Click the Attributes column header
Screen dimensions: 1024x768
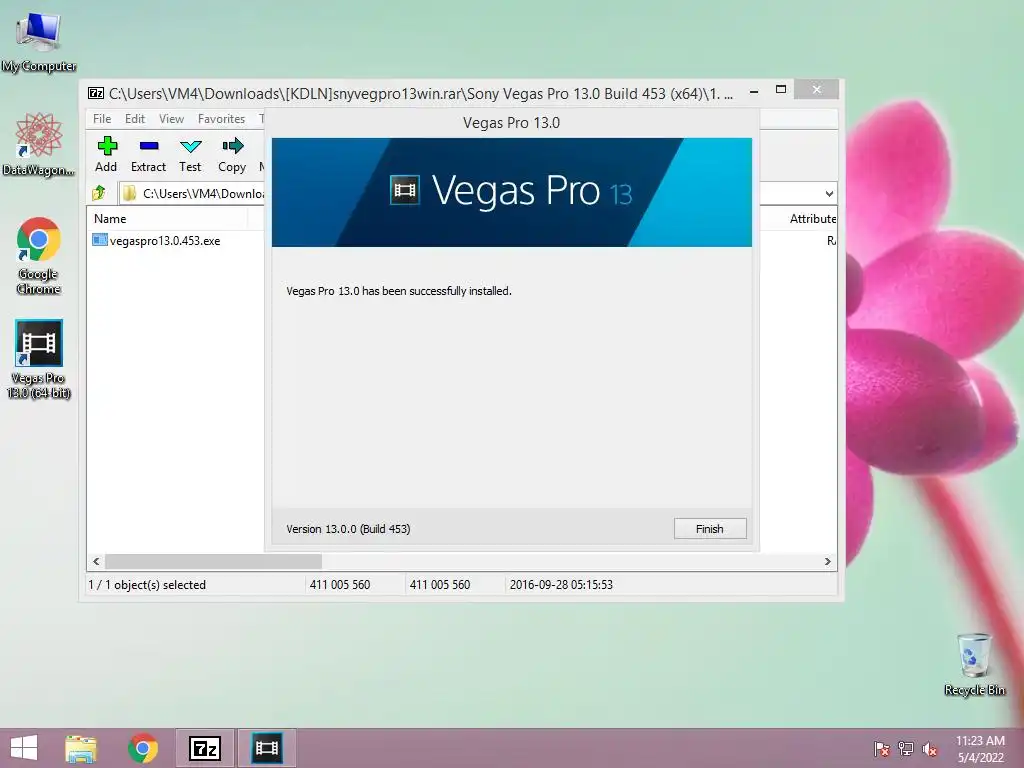812,219
